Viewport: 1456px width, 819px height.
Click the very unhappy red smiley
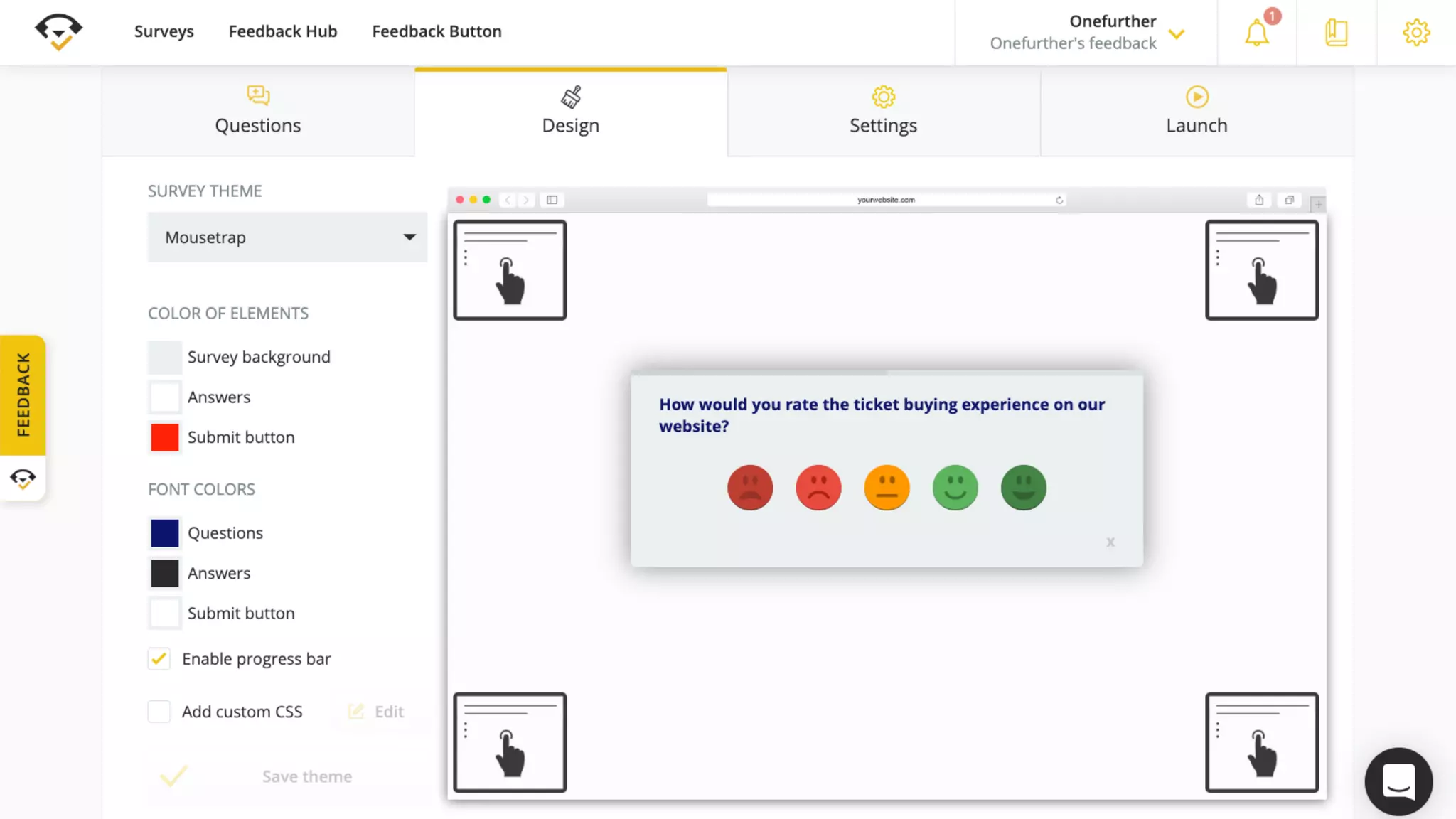pyautogui.click(x=749, y=488)
